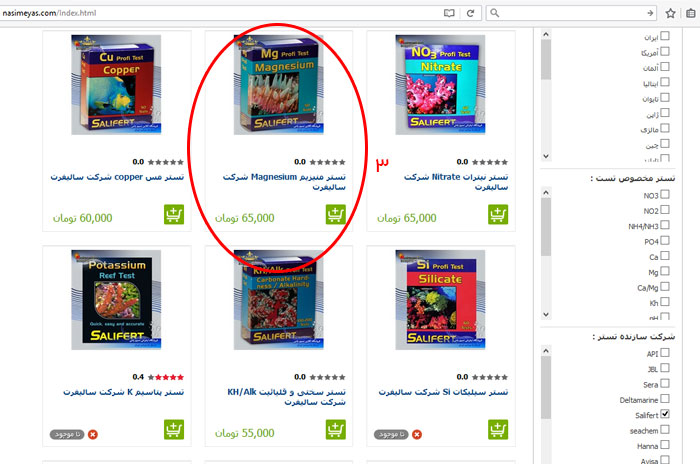Add the Copper tester to the cart
Image resolution: width=700 pixels, height=464 pixels.
coord(174,215)
